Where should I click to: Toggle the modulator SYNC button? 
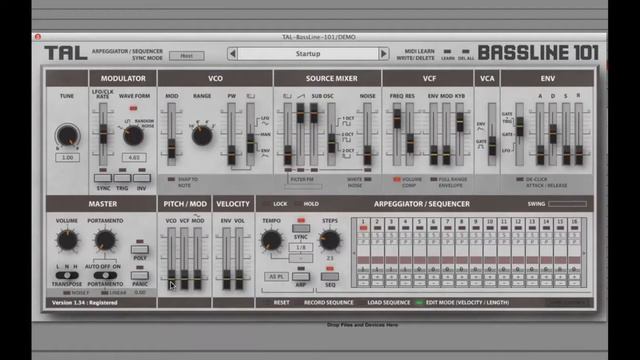(103, 178)
